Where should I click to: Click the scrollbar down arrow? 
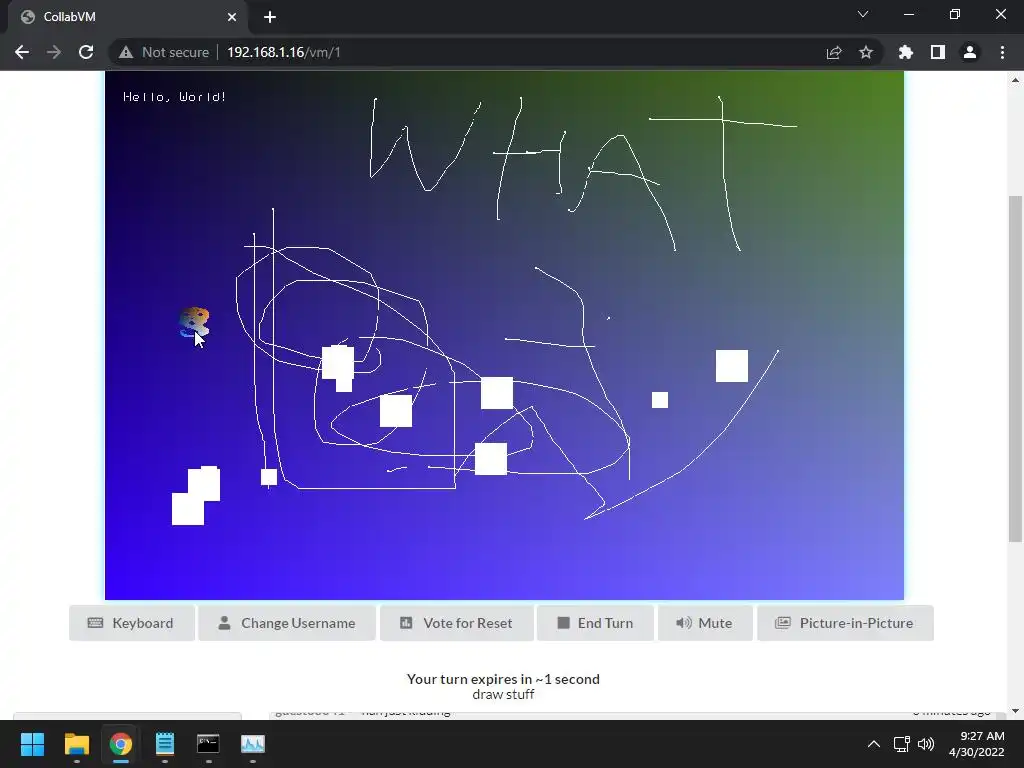pos(1015,711)
